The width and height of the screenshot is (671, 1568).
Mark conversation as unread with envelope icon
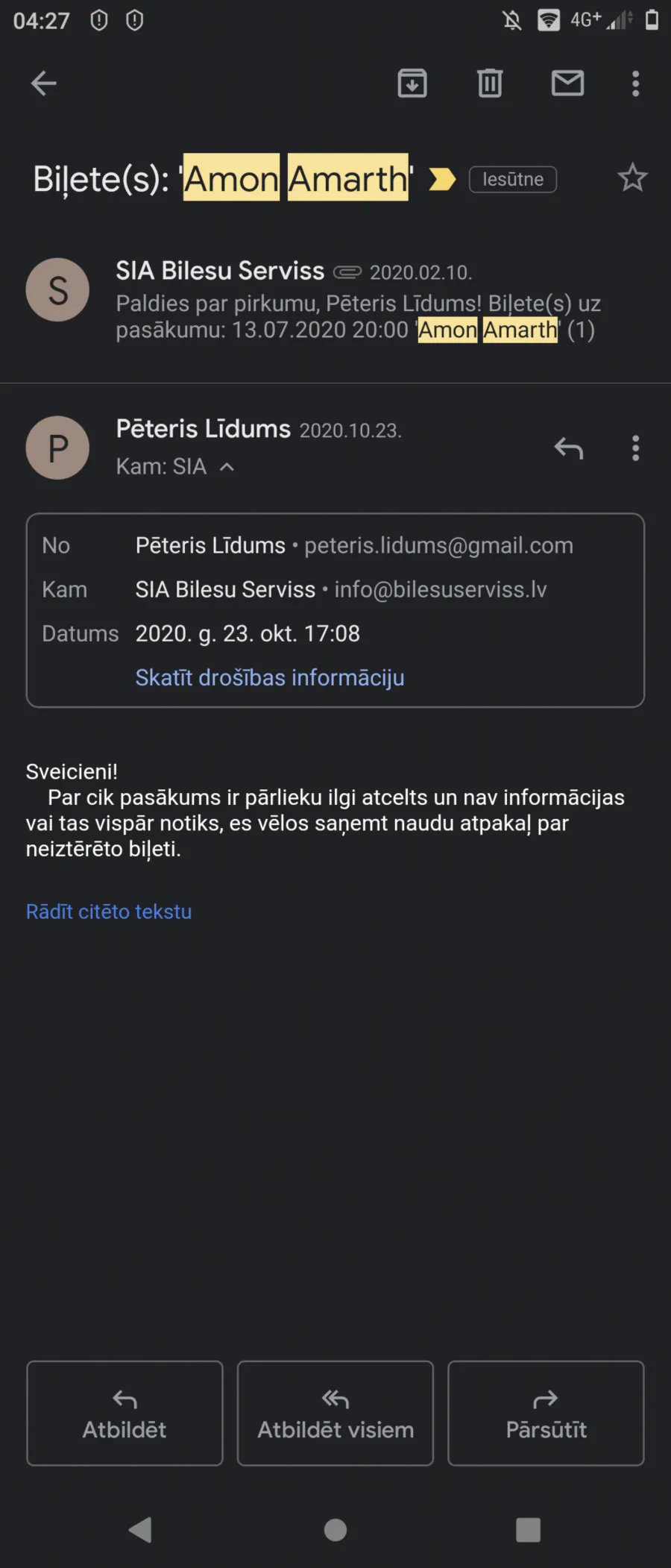pos(567,83)
